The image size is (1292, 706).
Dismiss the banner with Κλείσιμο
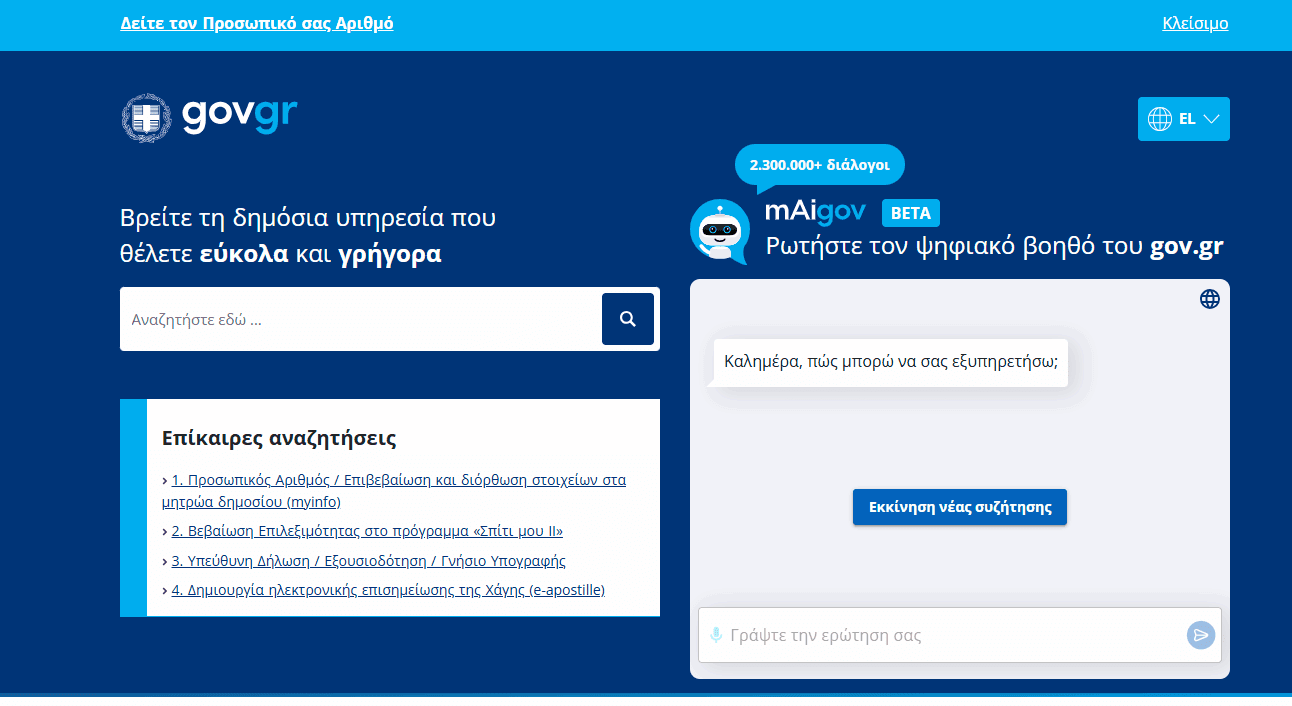(x=1194, y=22)
